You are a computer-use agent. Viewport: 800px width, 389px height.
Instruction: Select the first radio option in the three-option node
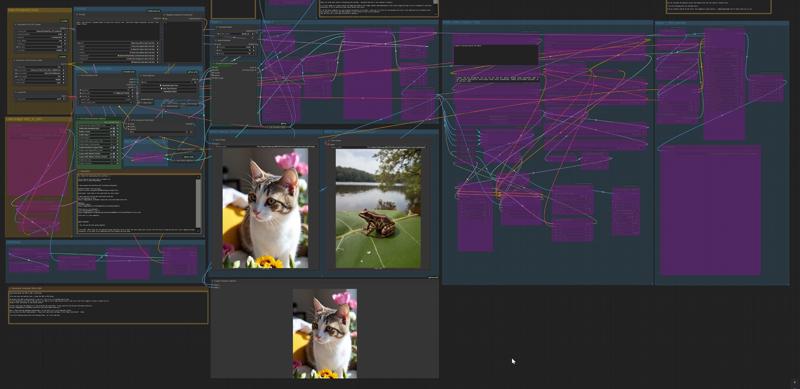pyautogui.click(x=161, y=85)
